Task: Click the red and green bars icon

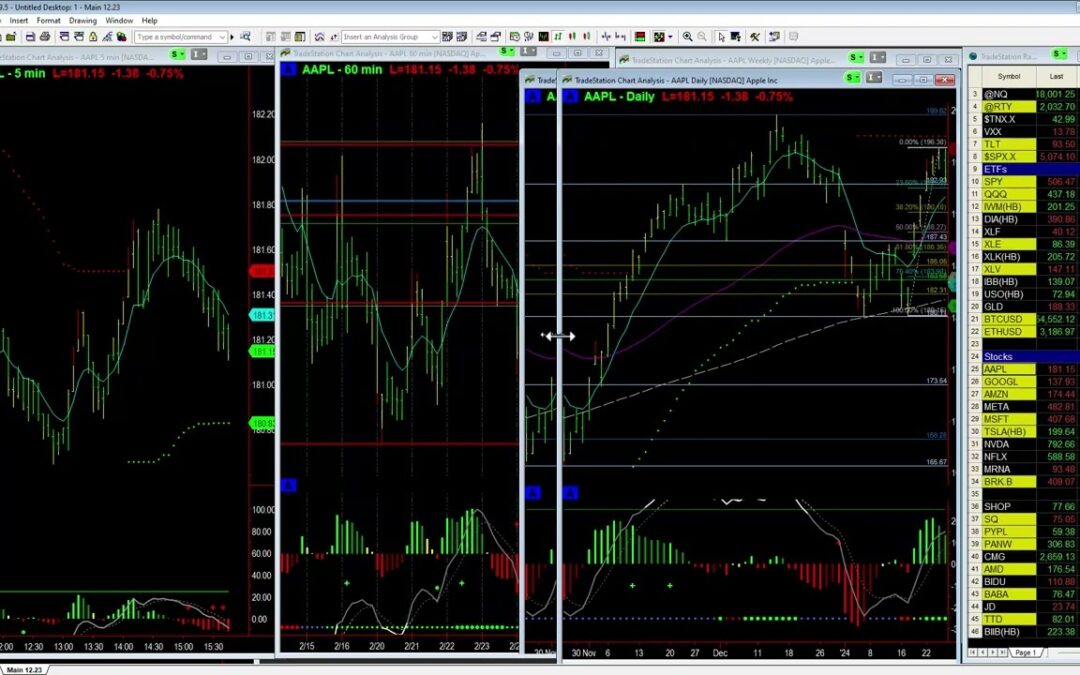Action: [x=640, y=37]
